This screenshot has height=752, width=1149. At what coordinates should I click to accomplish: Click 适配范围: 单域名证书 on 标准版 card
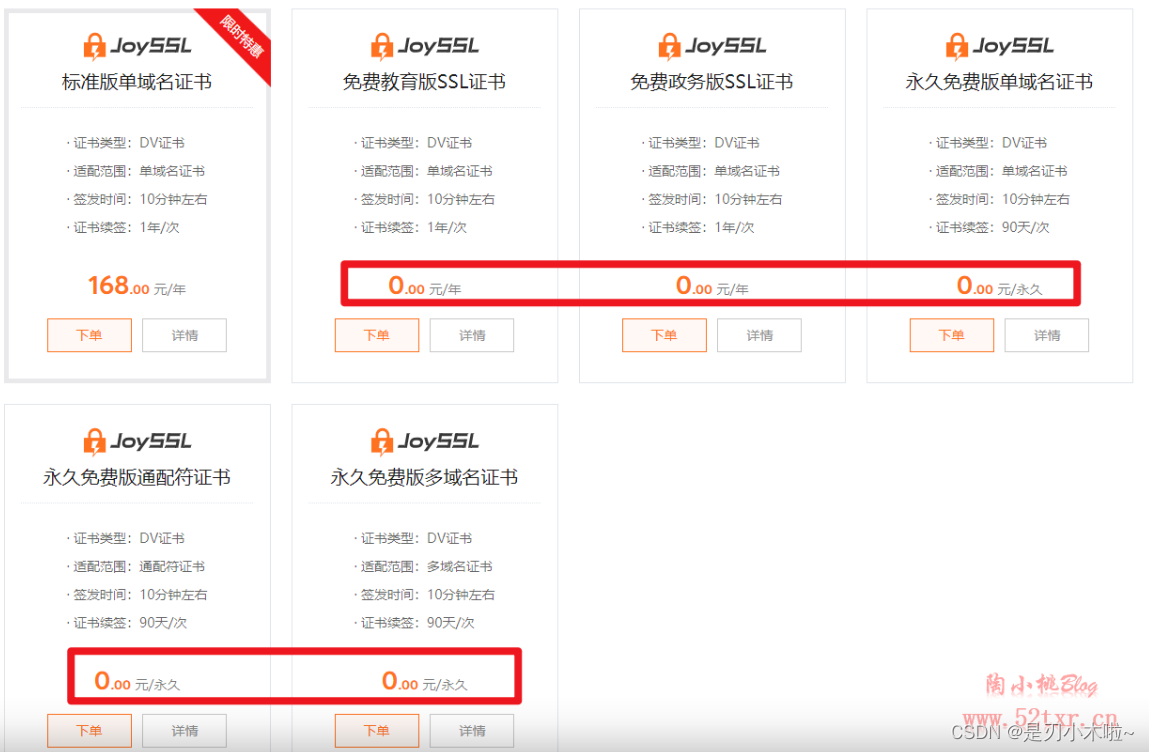(x=136, y=171)
